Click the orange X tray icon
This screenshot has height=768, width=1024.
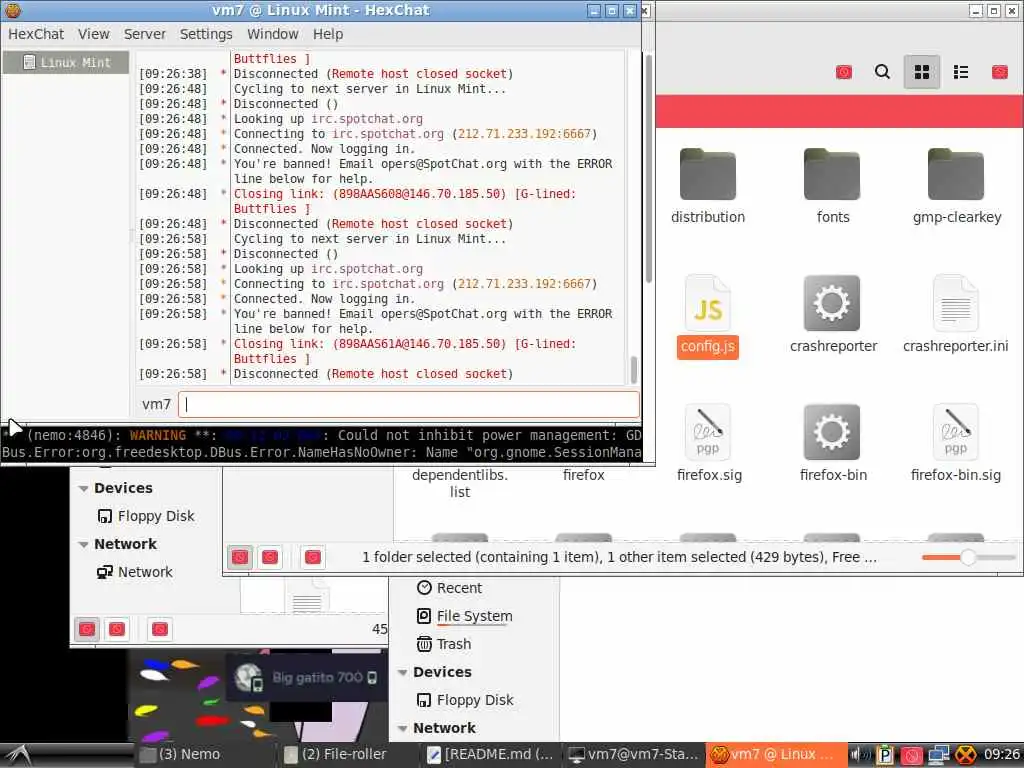coord(967,755)
